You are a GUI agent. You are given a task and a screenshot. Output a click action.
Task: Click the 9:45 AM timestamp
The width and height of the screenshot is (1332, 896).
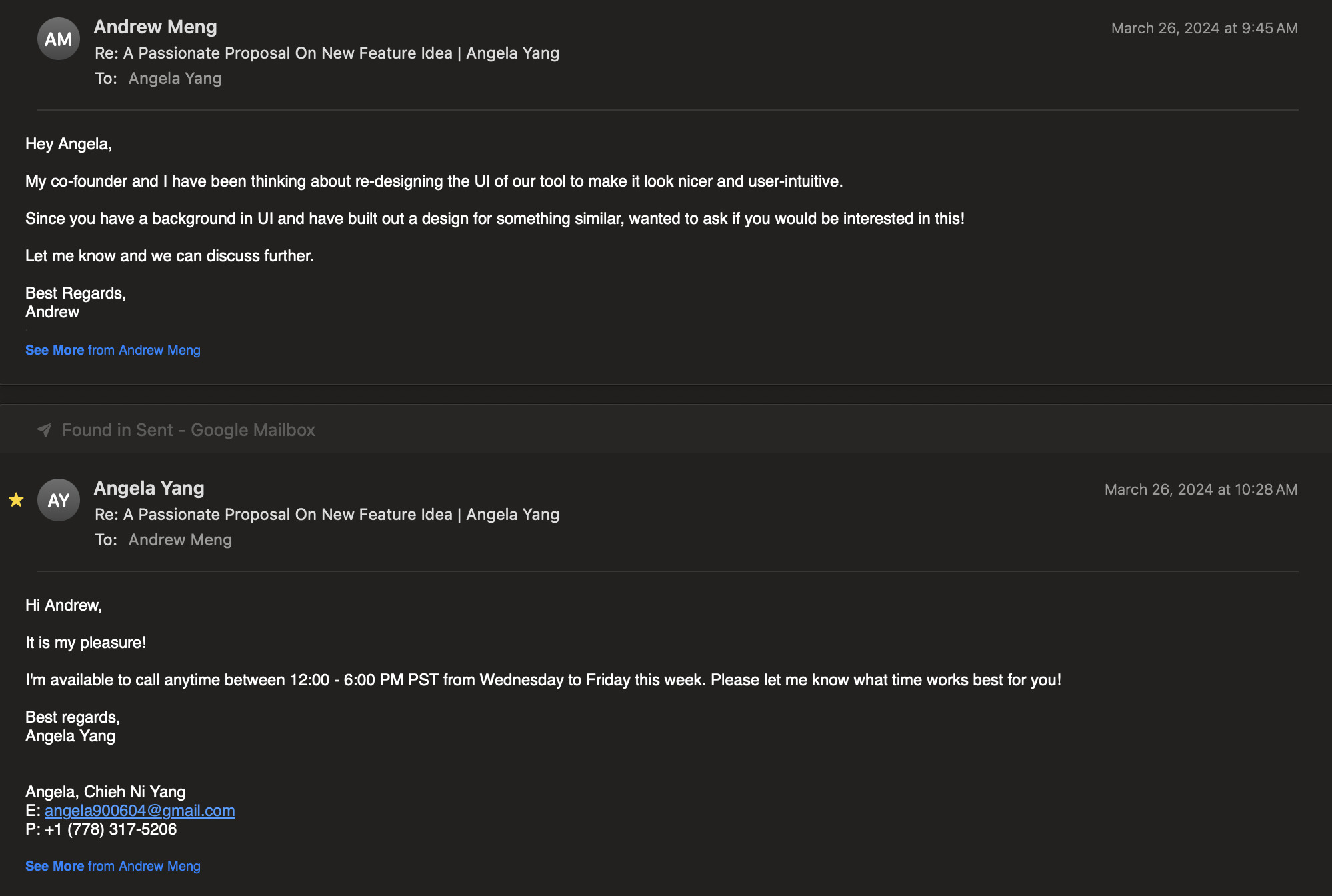click(1204, 28)
